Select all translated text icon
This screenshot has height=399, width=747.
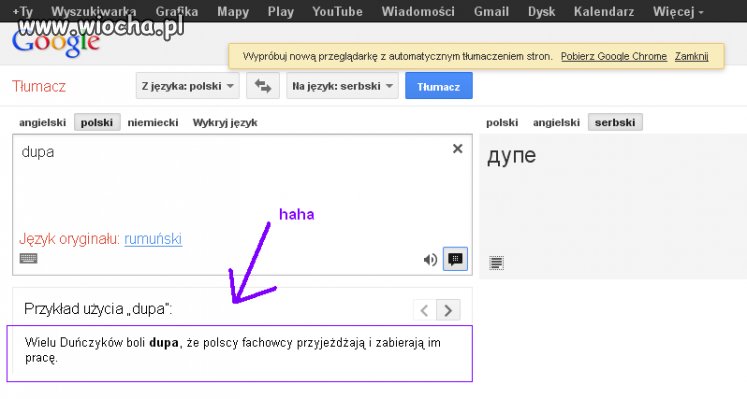point(496,262)
